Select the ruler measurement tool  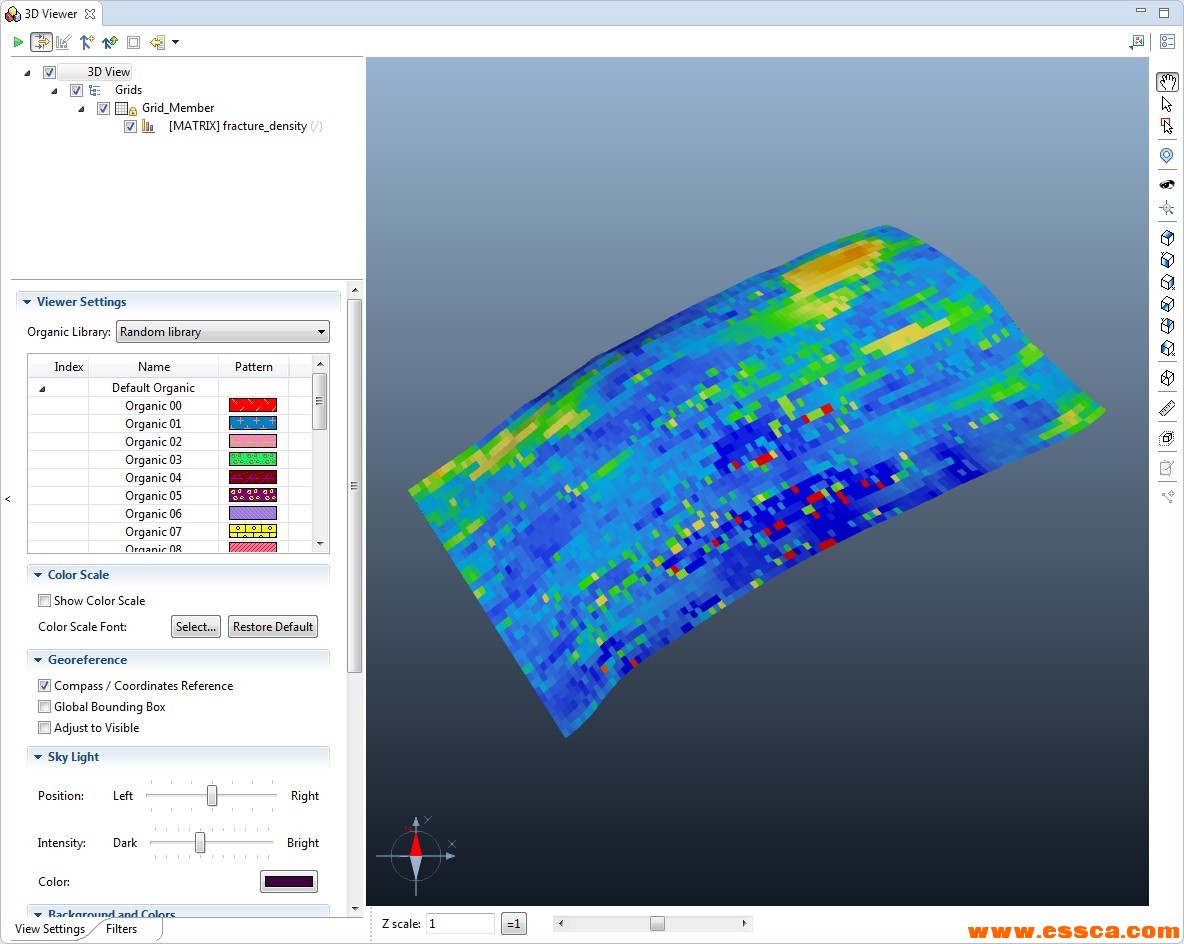(x=1166, y=409)
